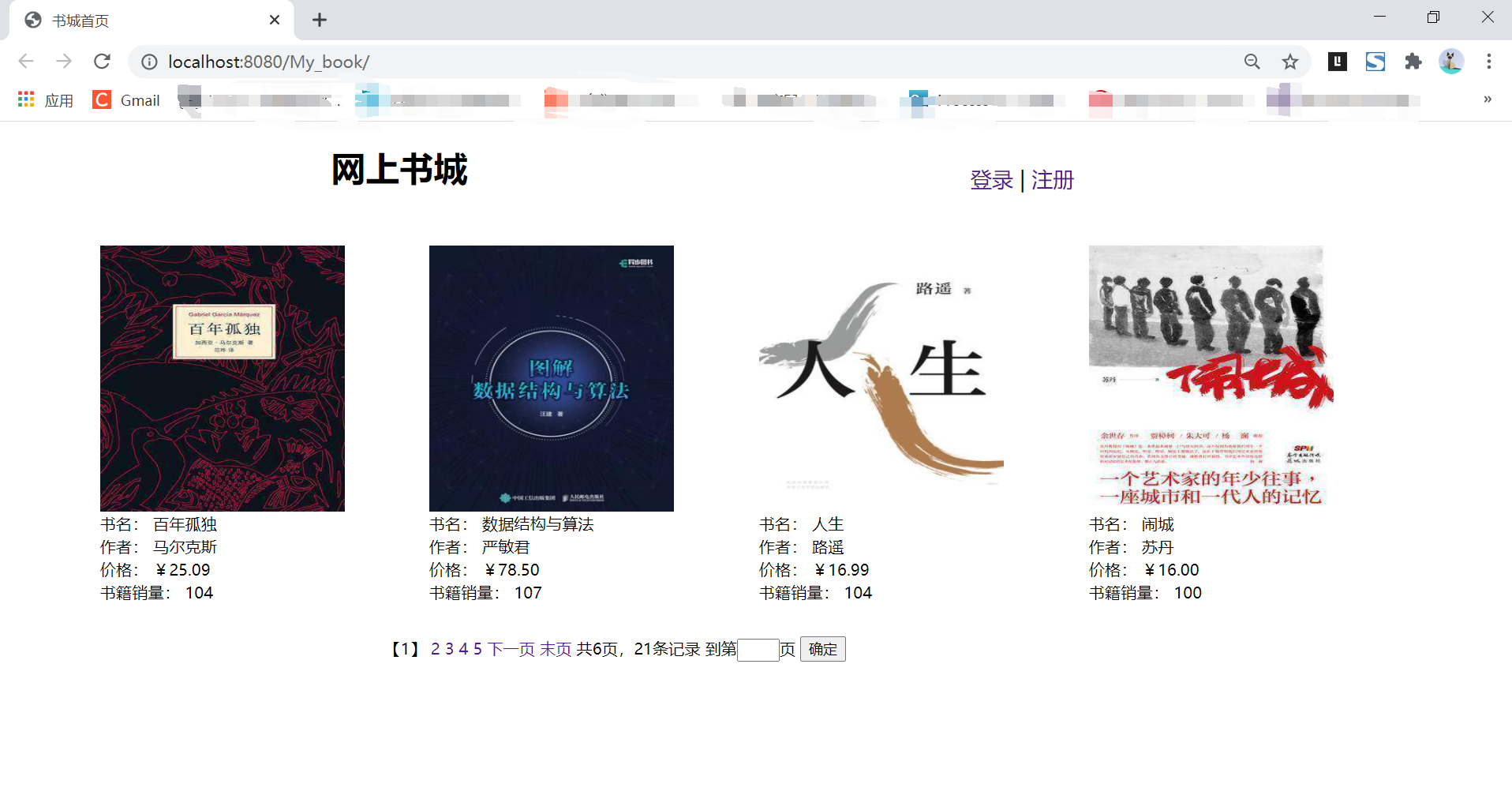Screen dimensions: 1512x799
Task: Click the author text 马尔克斯
Action: pos(185,547)
